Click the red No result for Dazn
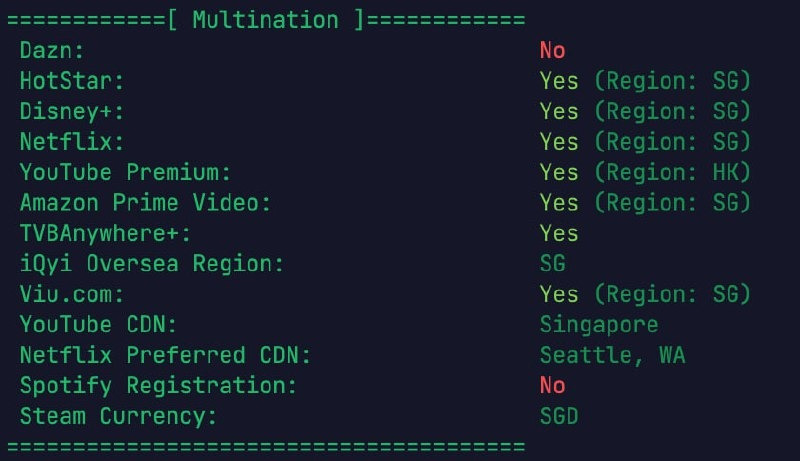Viewport: 800px width, 461px height. (552, 50)
